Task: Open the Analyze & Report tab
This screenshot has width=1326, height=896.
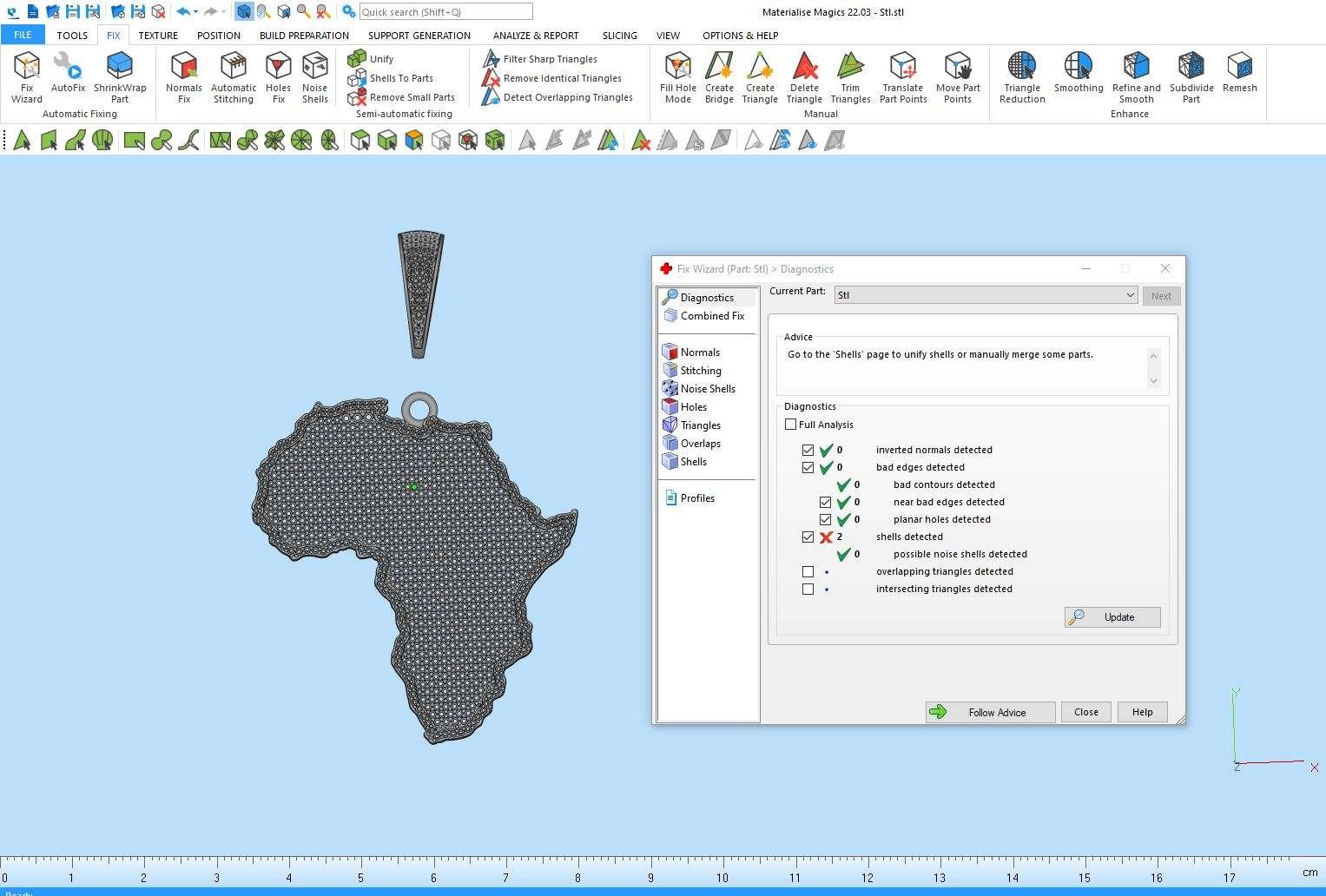Action: click(535, 36)
